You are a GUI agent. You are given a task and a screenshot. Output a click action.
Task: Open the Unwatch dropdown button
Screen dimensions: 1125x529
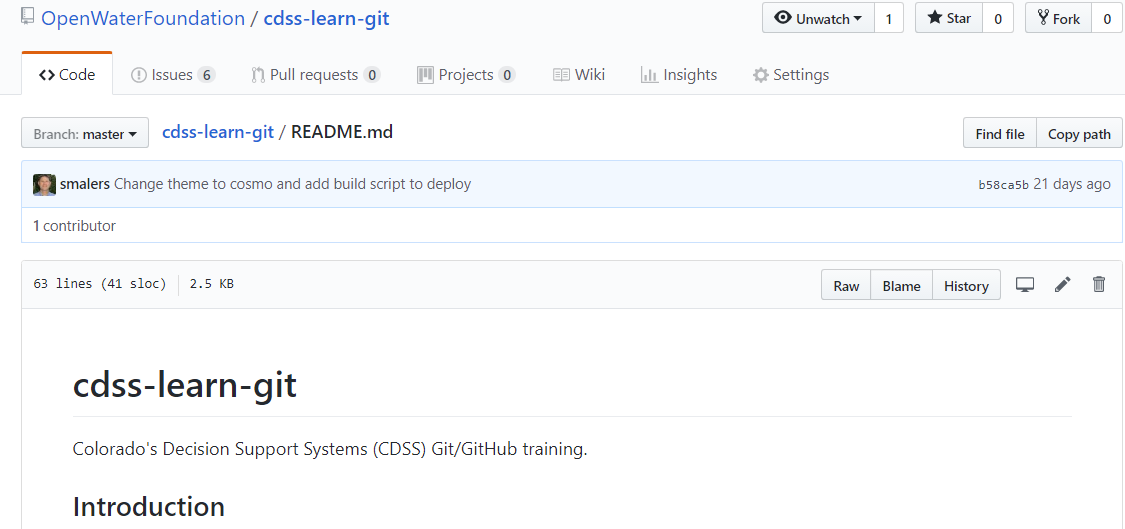coord(818,19)
